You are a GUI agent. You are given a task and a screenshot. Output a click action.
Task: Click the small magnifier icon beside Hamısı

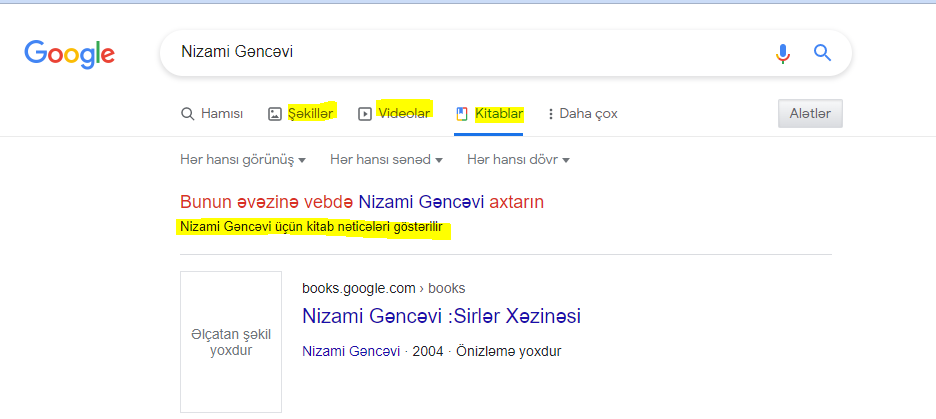(187, 114)
